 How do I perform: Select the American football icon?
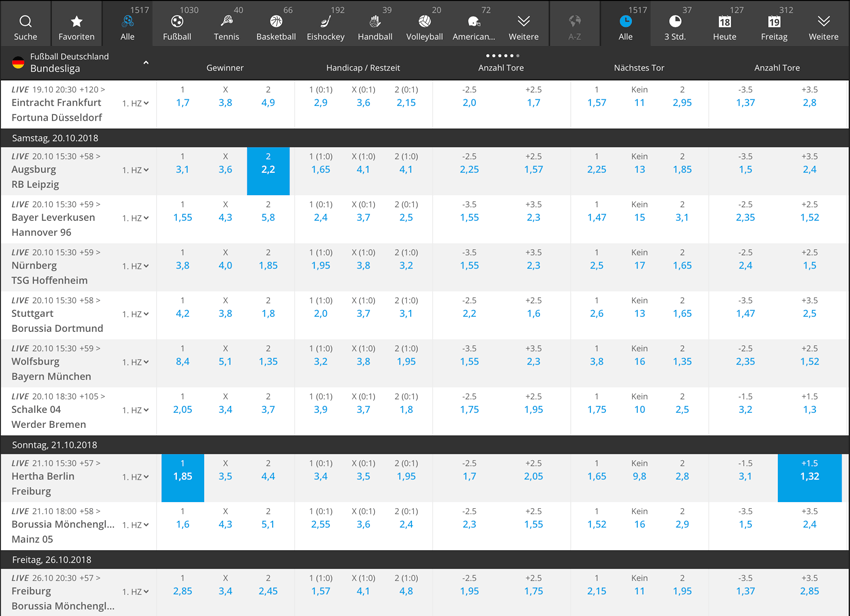[x=474, y=23]
